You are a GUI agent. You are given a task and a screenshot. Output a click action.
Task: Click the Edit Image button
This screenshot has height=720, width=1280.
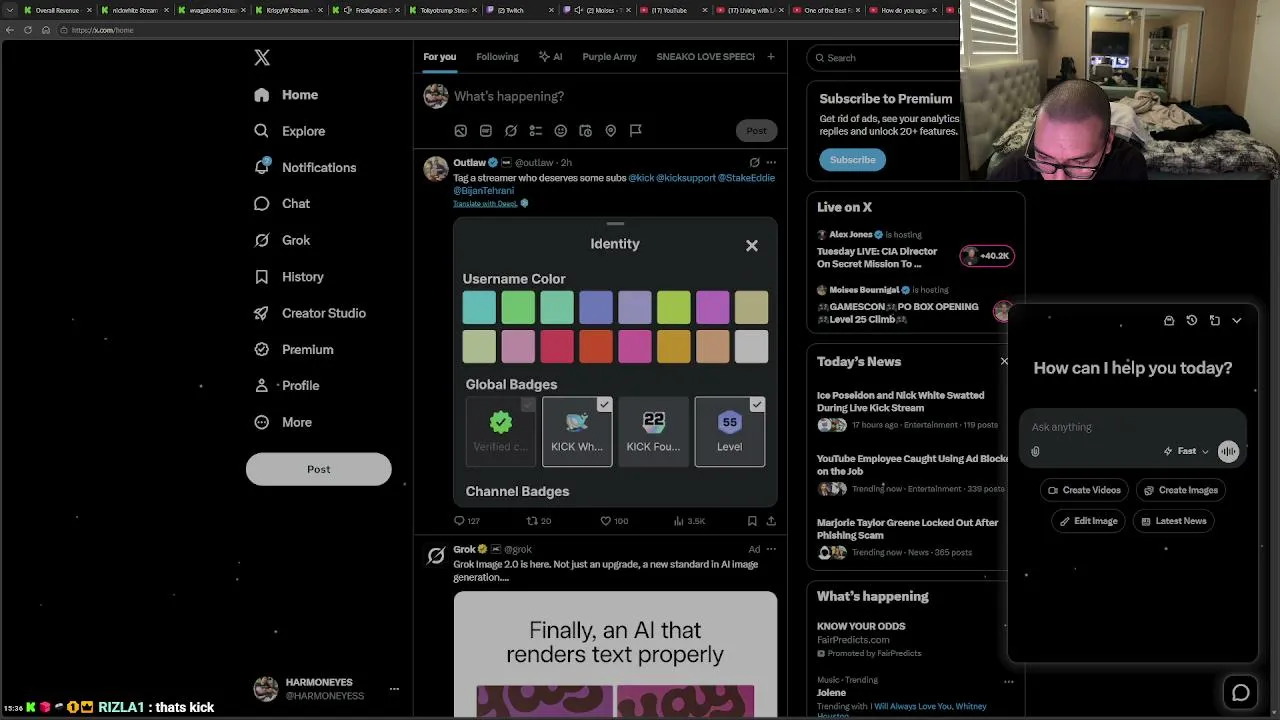point(1088,521)
